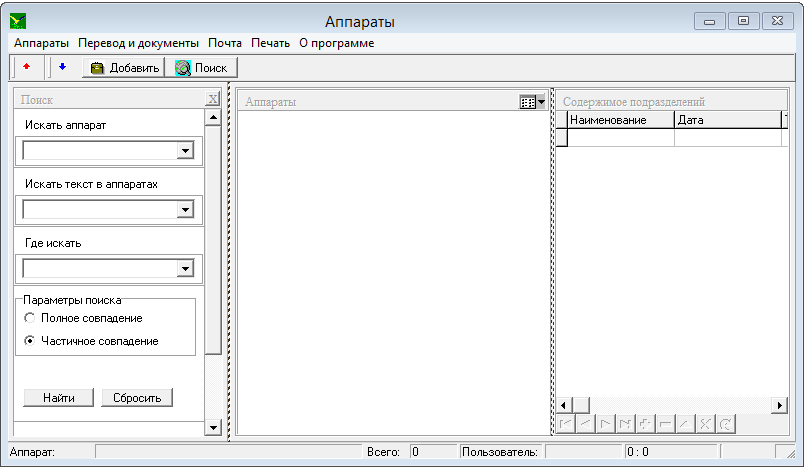Go to first record in navigator
808x468 pixels.
566,424
